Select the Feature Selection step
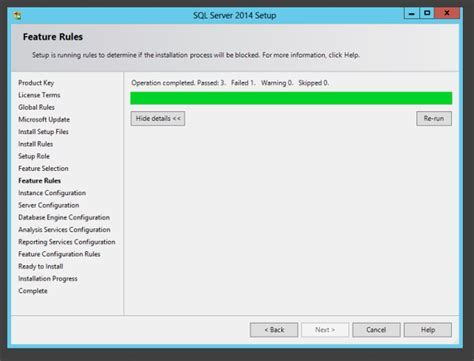 [43, 168]
